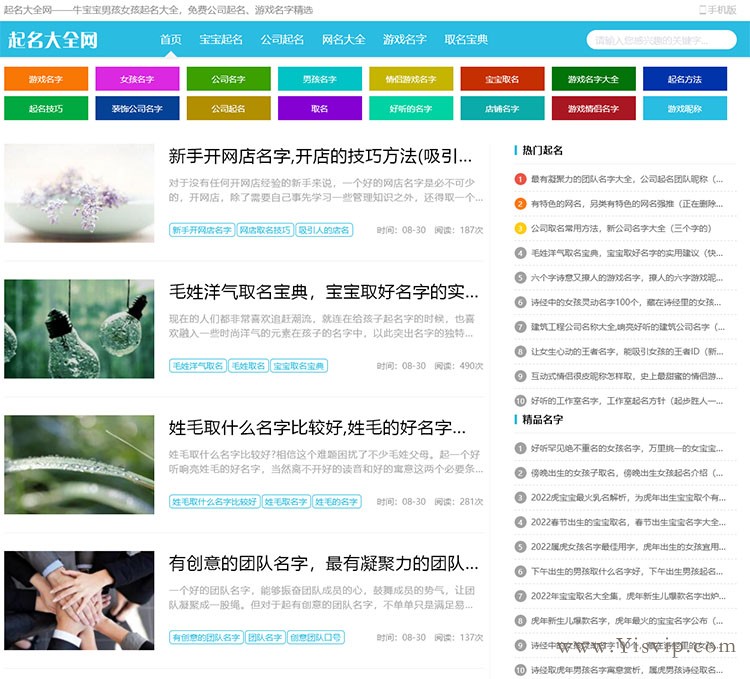Viewport: 750px width, 679px height.
Task: Open hot item 好听的工作室名字
Action: pos(627,401)
